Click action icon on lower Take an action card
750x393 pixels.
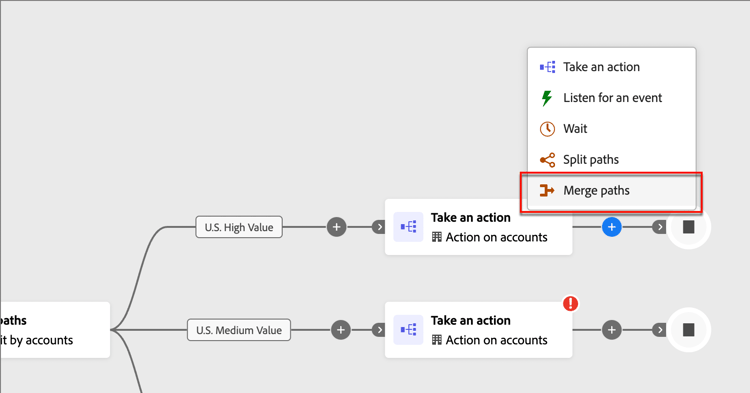[x=408, y=329]
